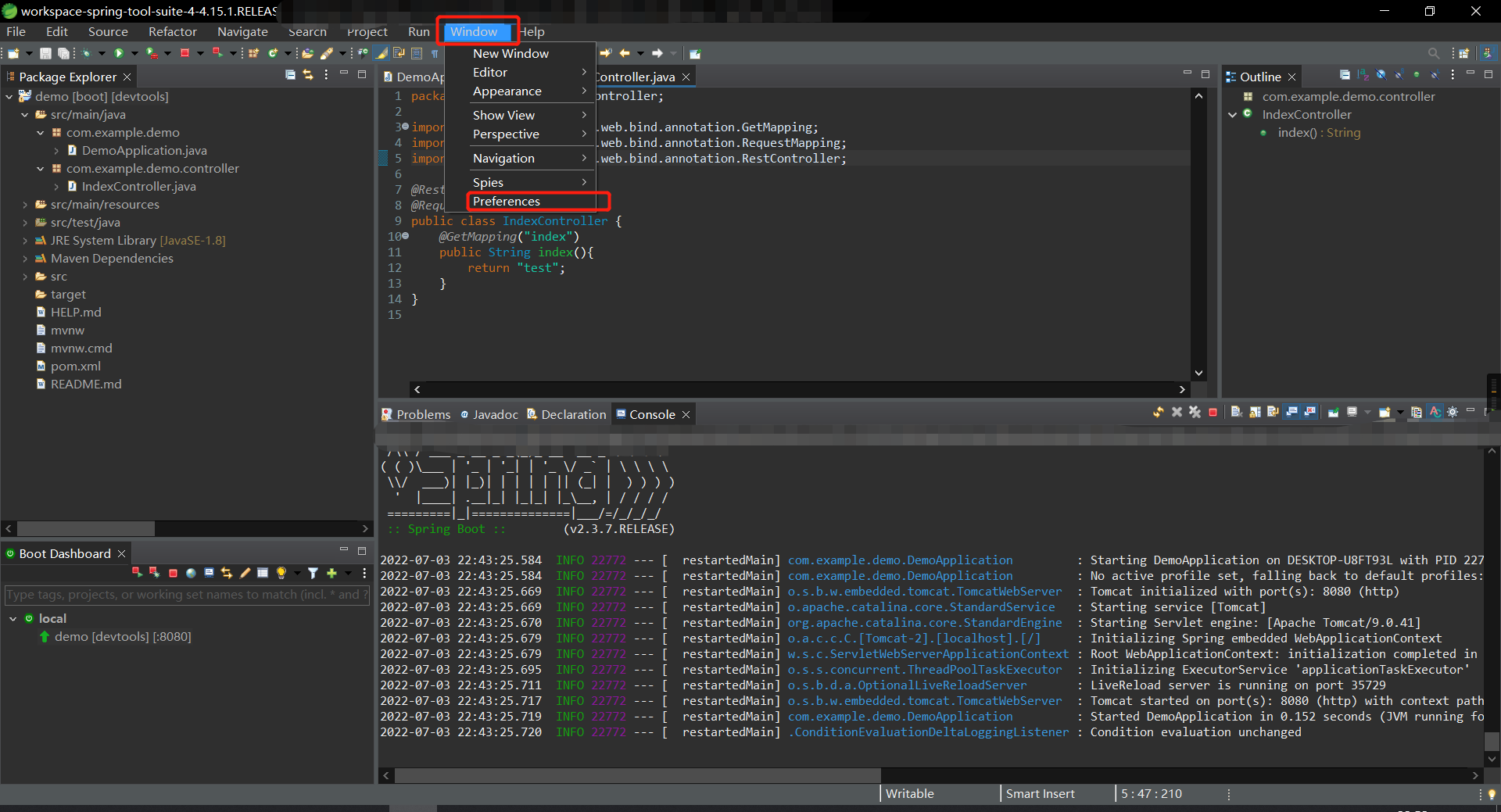Click the green Run button in main toolbar

119,53
